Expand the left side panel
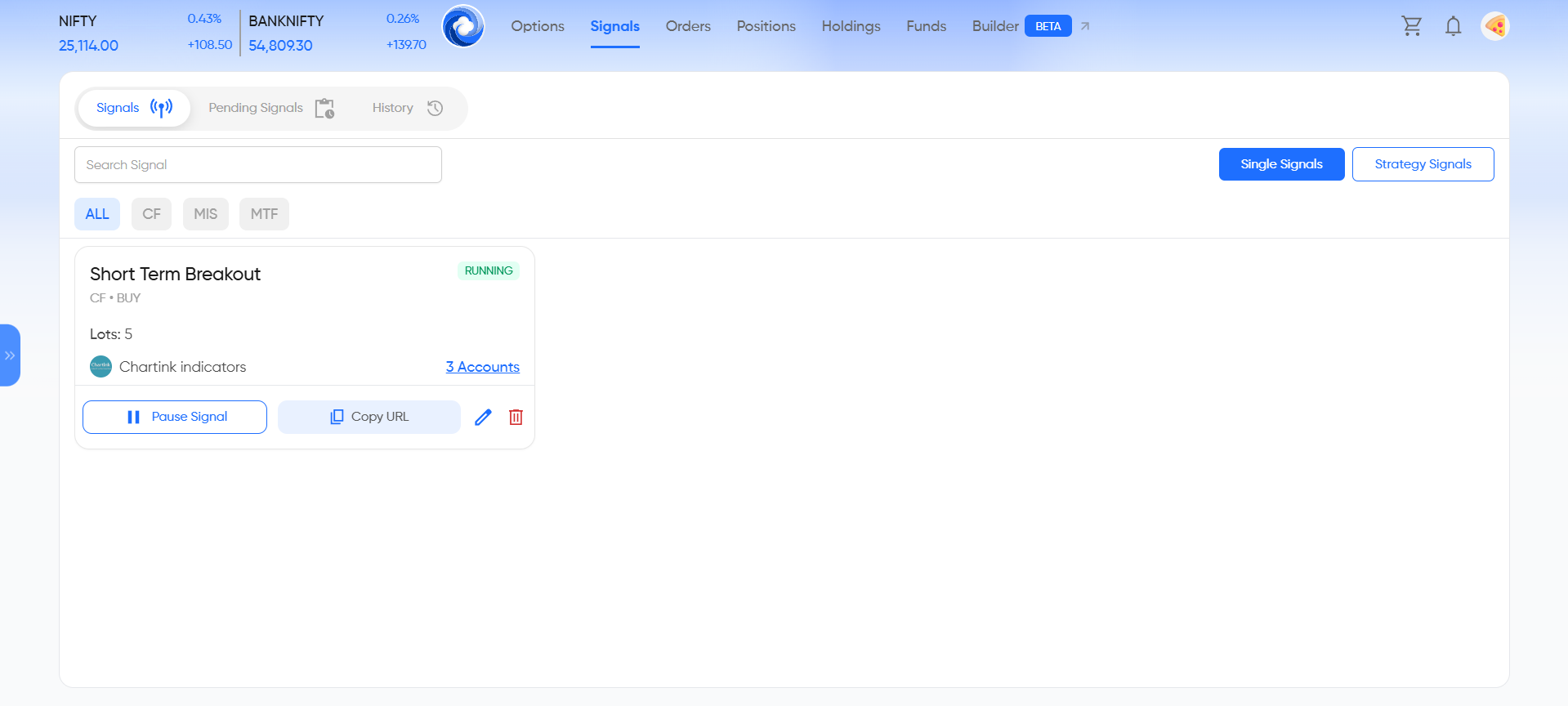Screen dimensions: 1568x706 [10, 355]
